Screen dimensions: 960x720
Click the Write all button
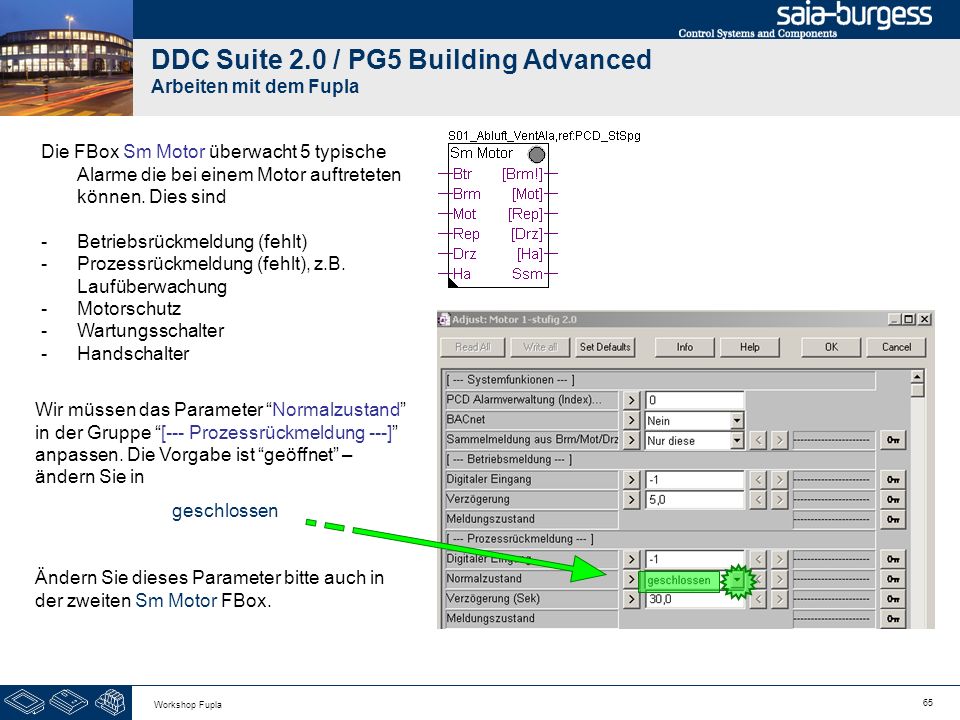[x=540, y=347]
